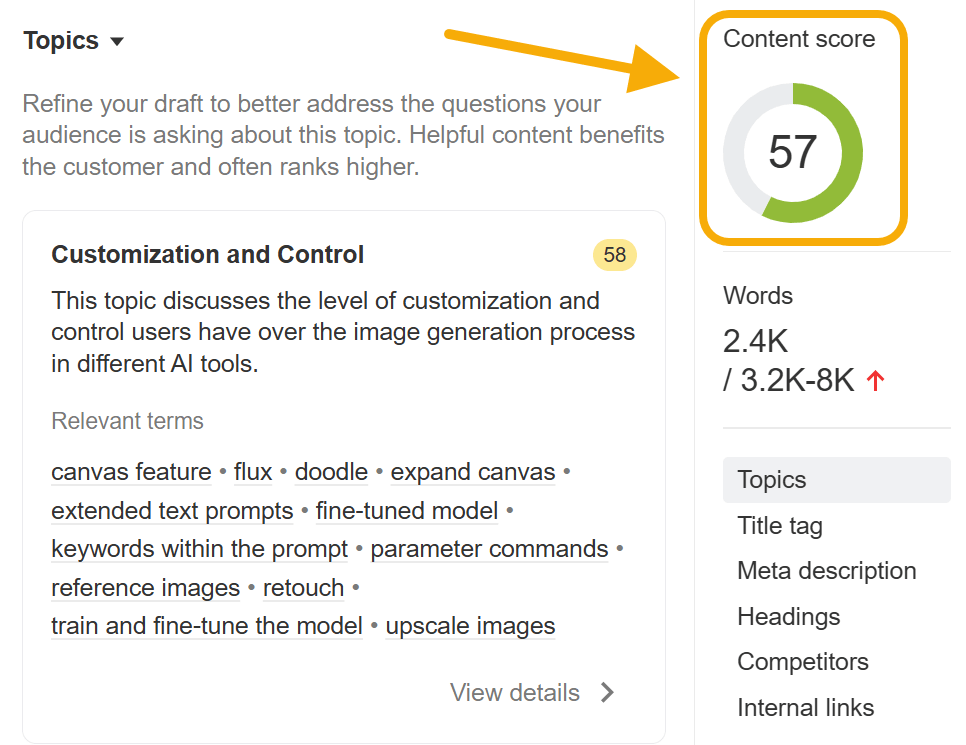Click the Customization and Control topic heading

[208, 255]
